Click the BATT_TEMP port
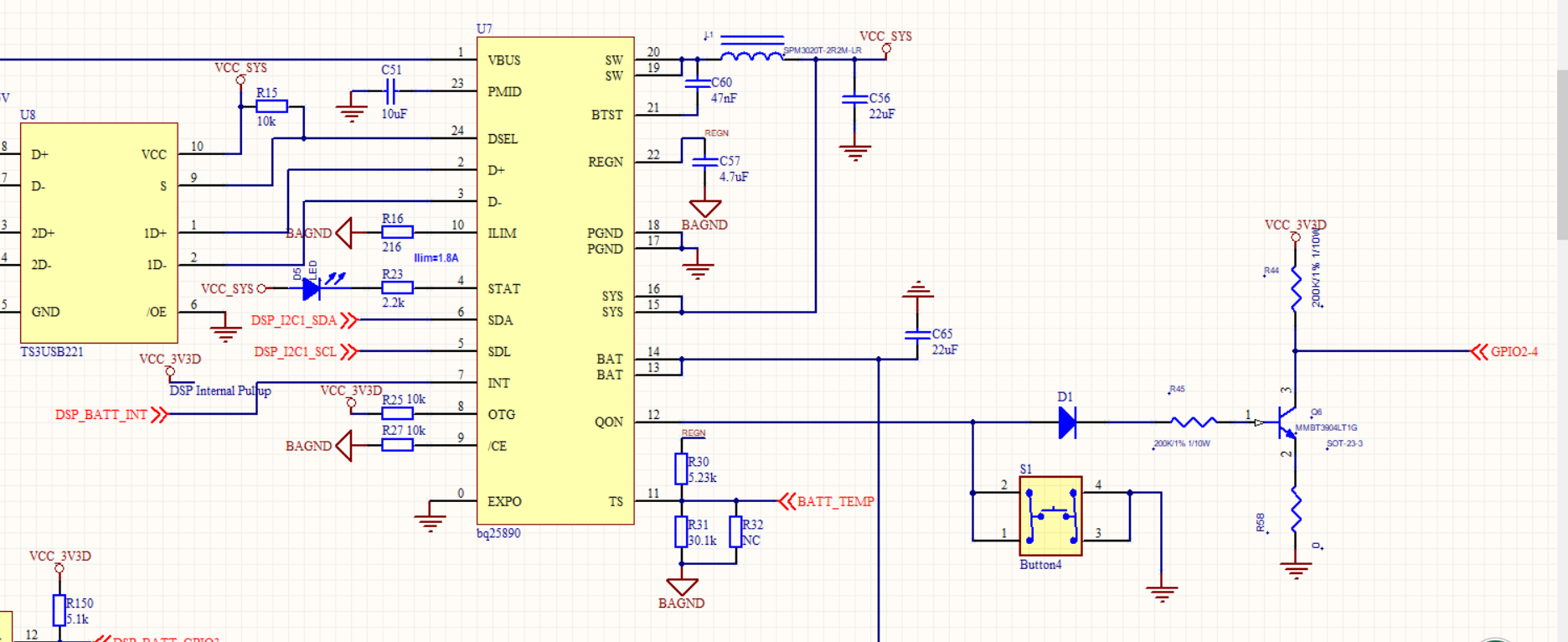This screenshot has height=642, width=1568. [x=827, y=501]
